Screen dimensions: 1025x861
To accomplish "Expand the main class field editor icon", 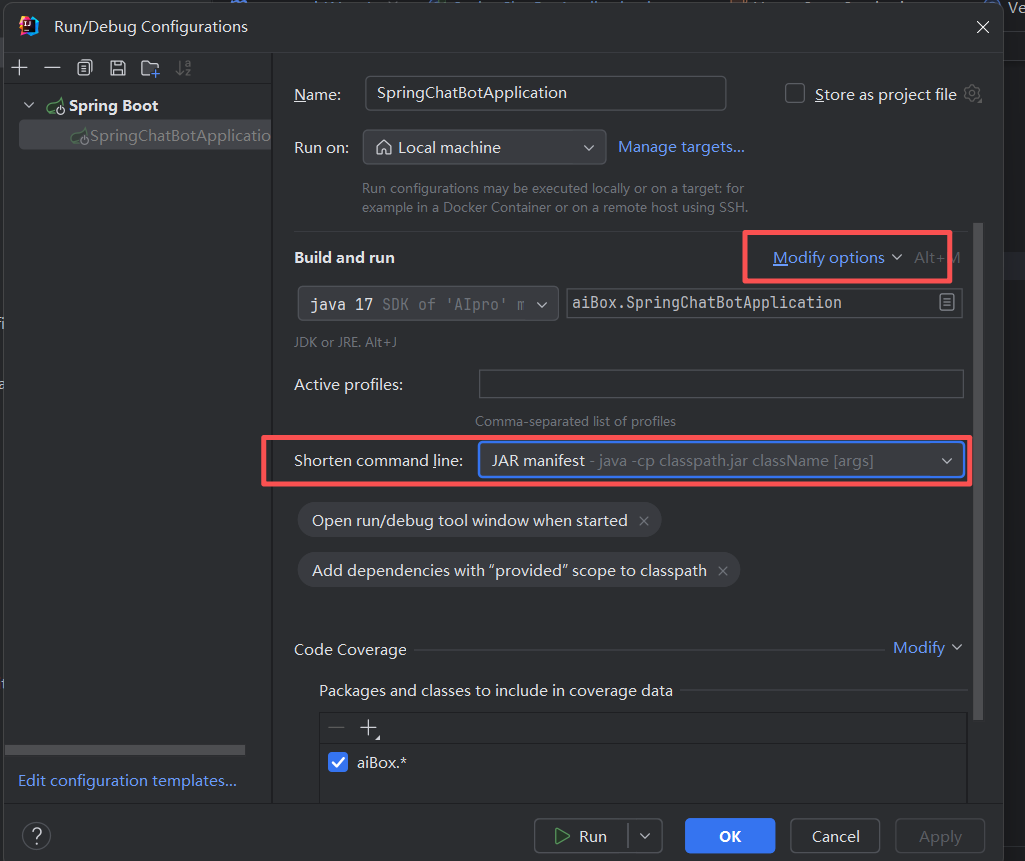I will [x=947, y=302].
